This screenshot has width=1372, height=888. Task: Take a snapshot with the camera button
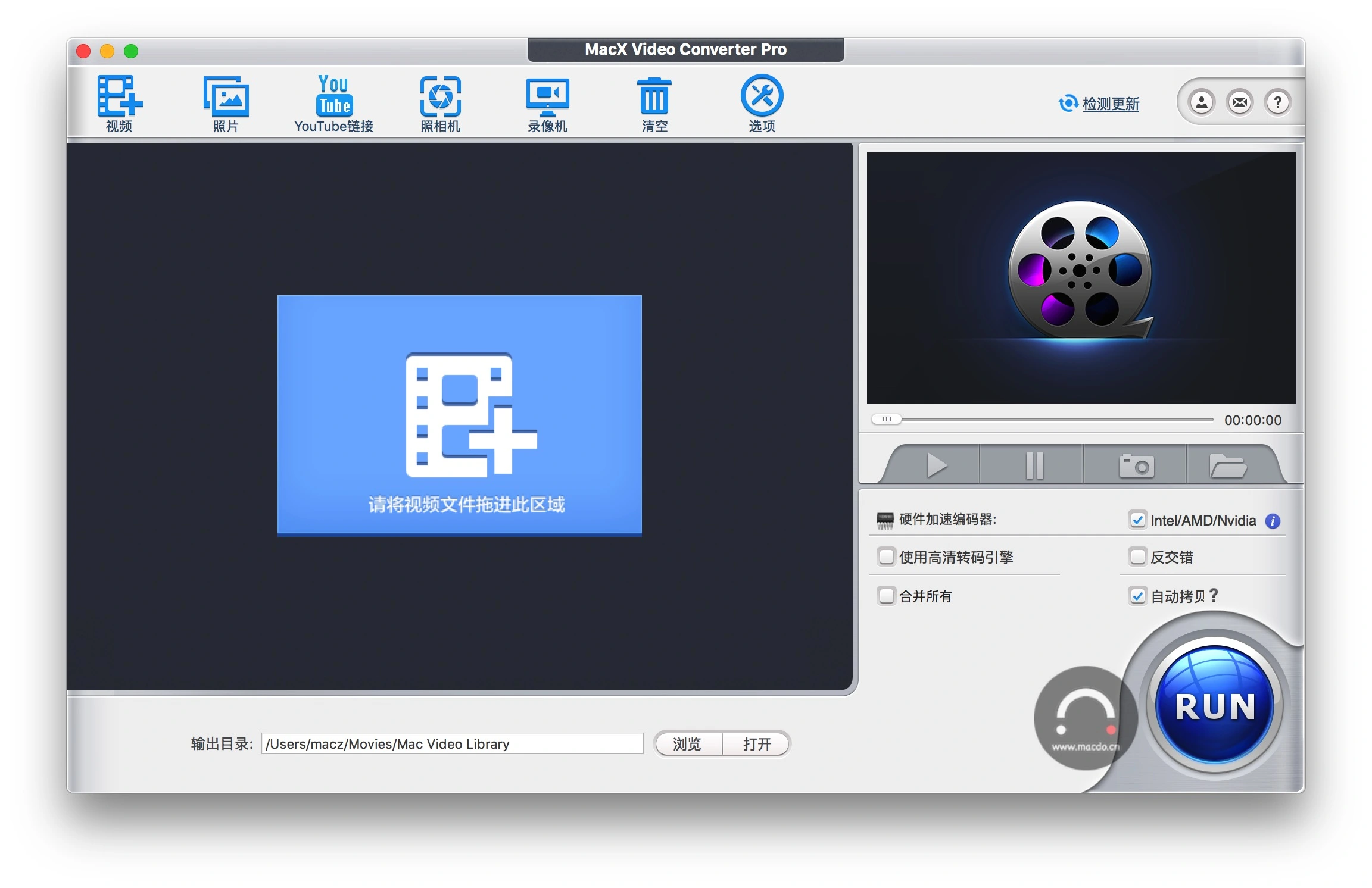(x=1136, y=465)
